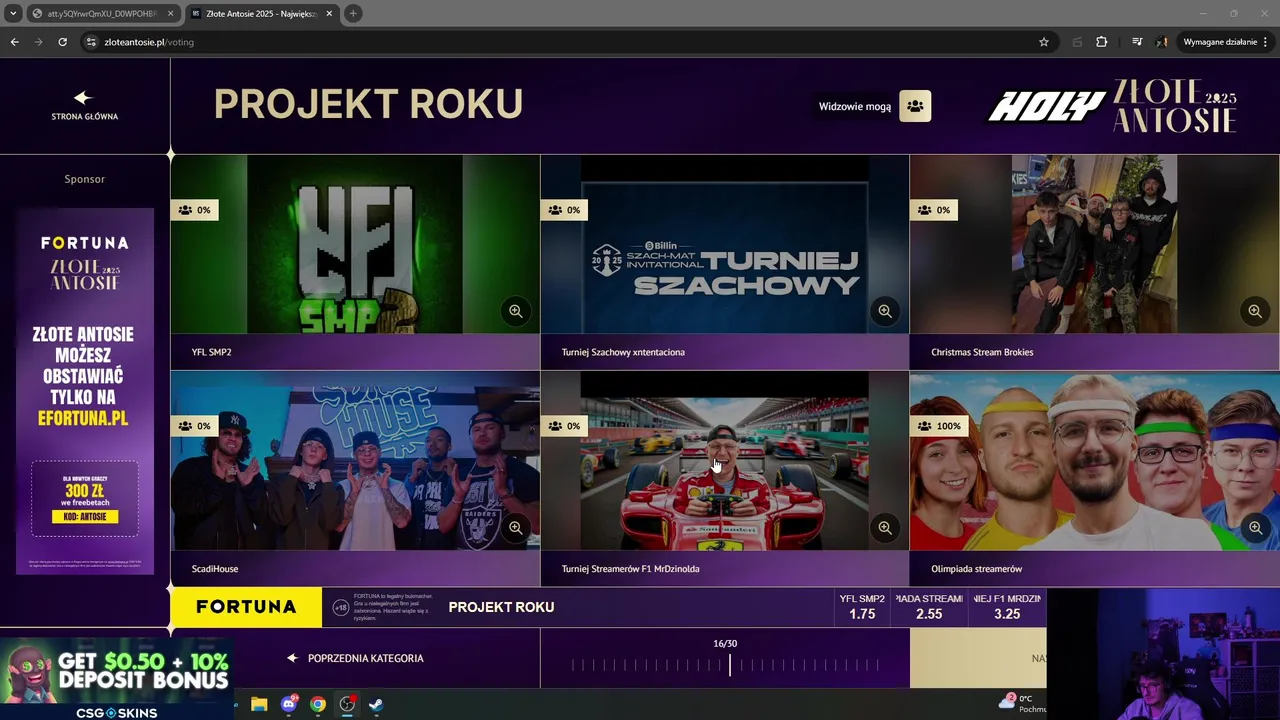The width and height of the screenshot is (1280, 720).
Task: Open the CSG Skins deposit bonus ad
Action: tap(117, 679)
